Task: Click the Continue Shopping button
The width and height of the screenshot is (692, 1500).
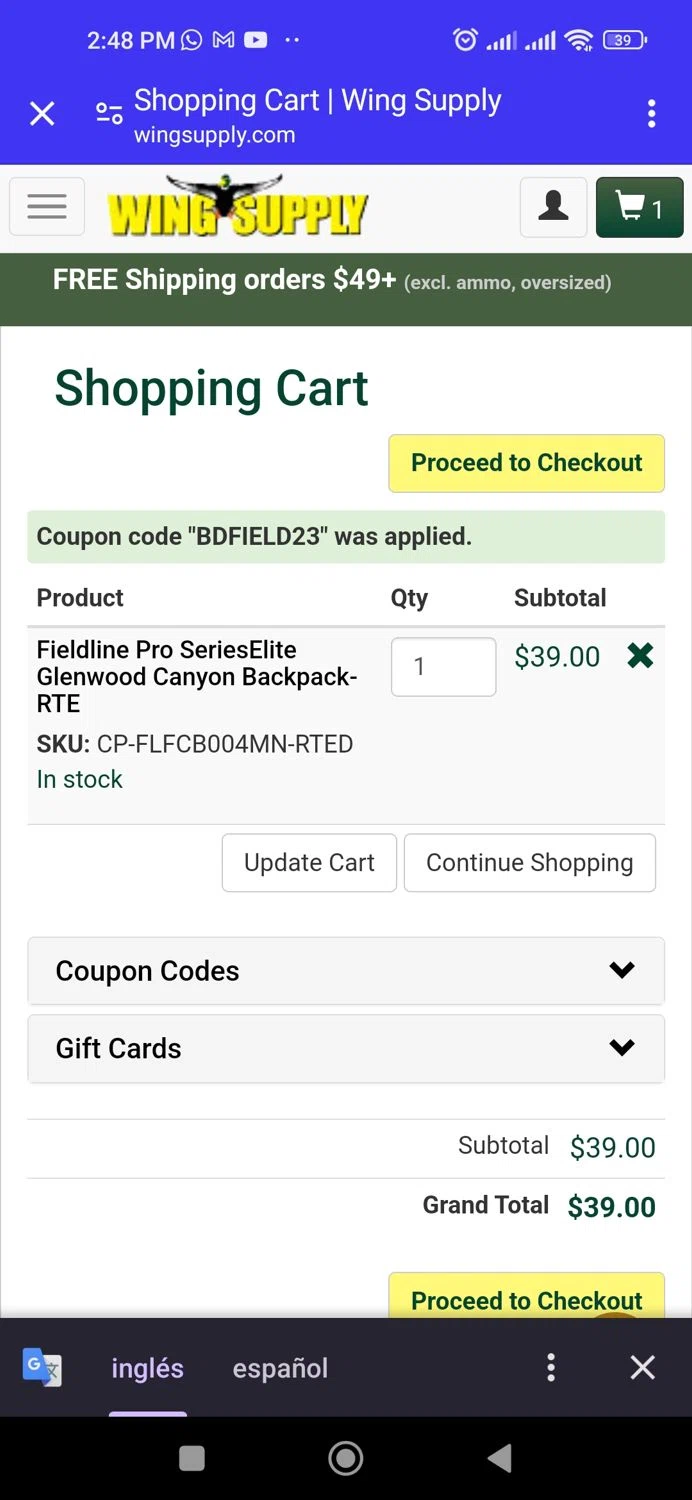Action: [x=529, y=862]
